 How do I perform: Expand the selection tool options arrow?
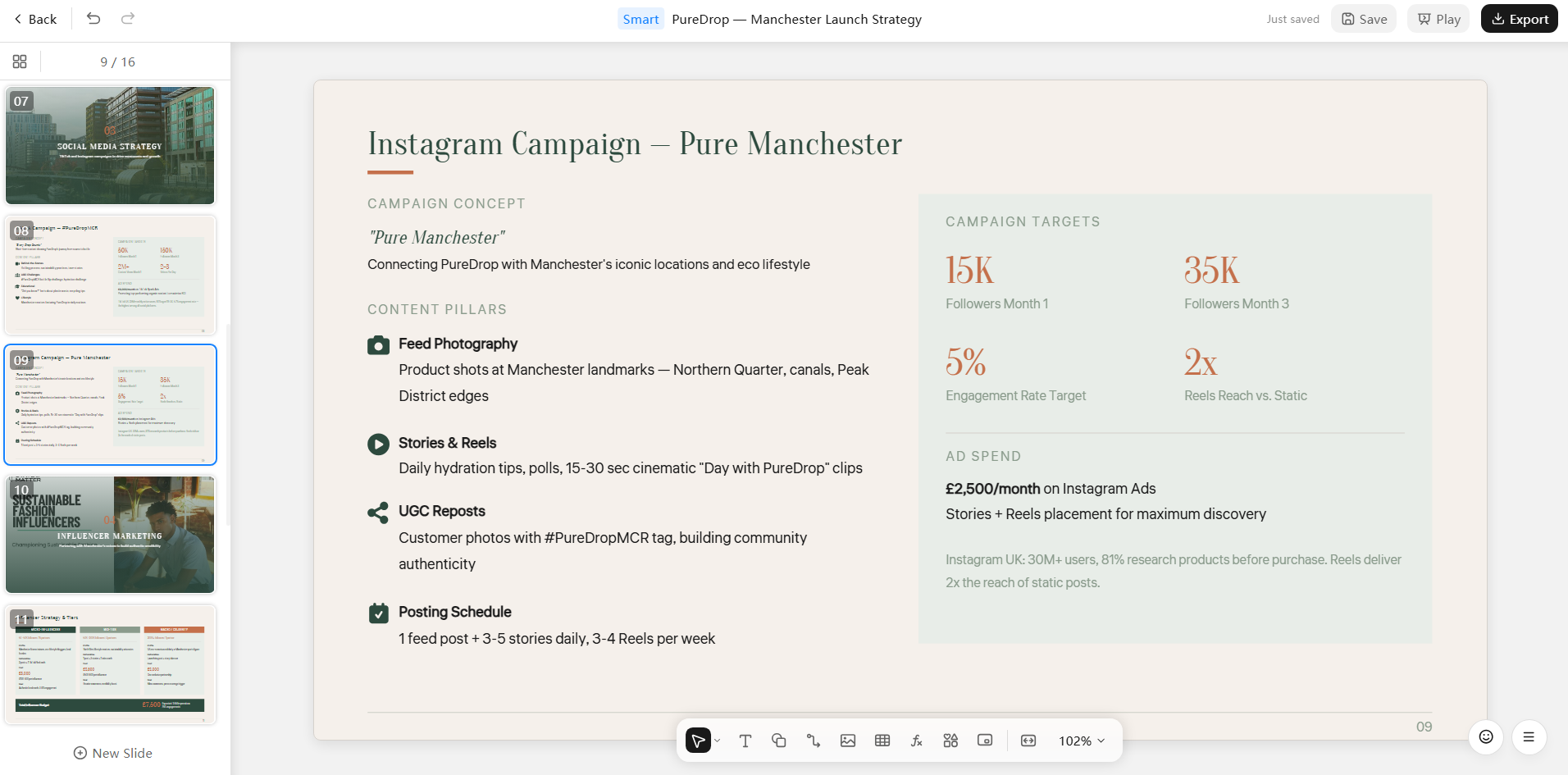click(718, 741)
